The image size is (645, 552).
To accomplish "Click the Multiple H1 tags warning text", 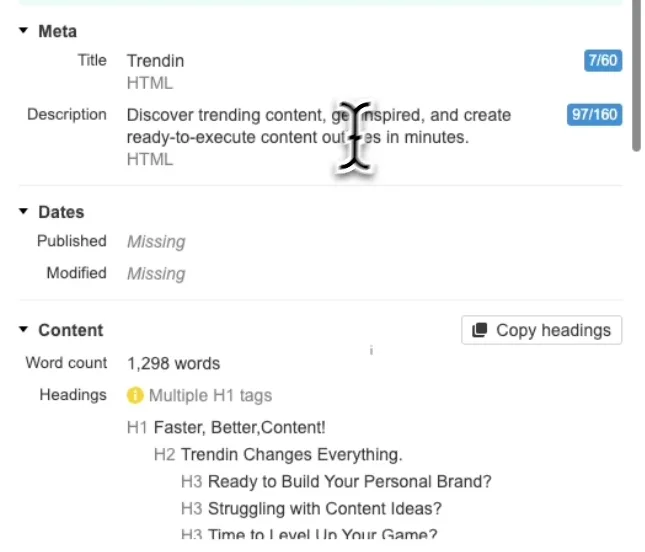I will (210, 395).
